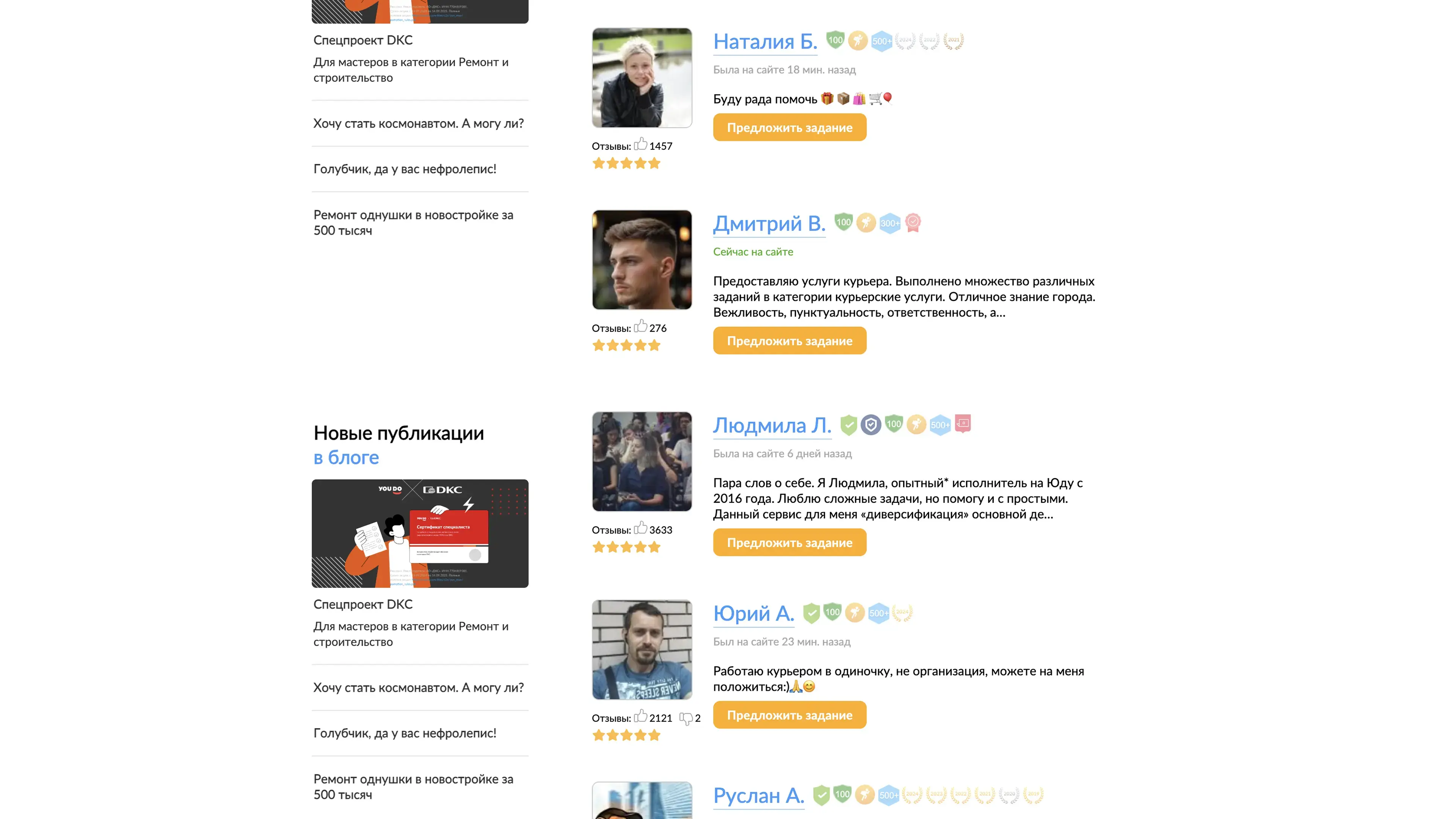Open Наталия Б. profile name link
The width and height of the screenshot is (1456, 819).
(765, 42)
